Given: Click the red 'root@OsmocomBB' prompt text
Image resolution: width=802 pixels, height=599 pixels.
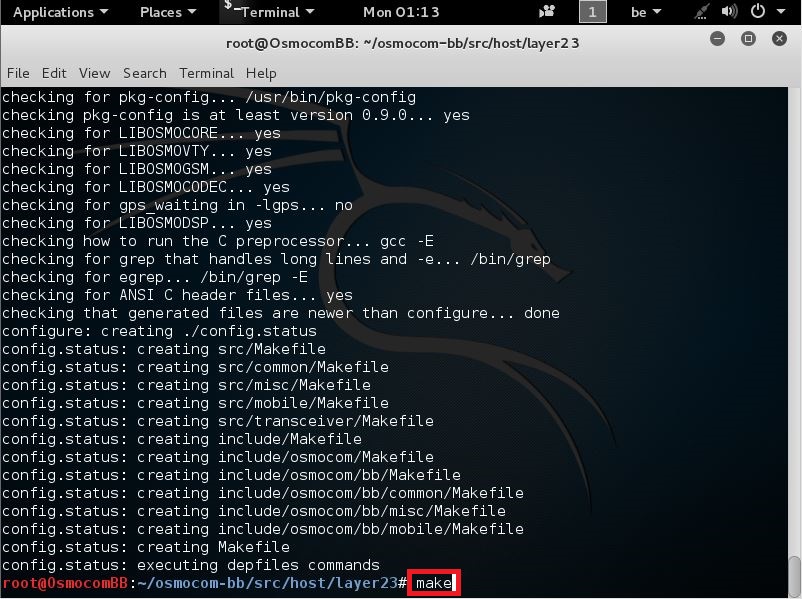Looking at the screenshot, I should (x=65, y=583).
